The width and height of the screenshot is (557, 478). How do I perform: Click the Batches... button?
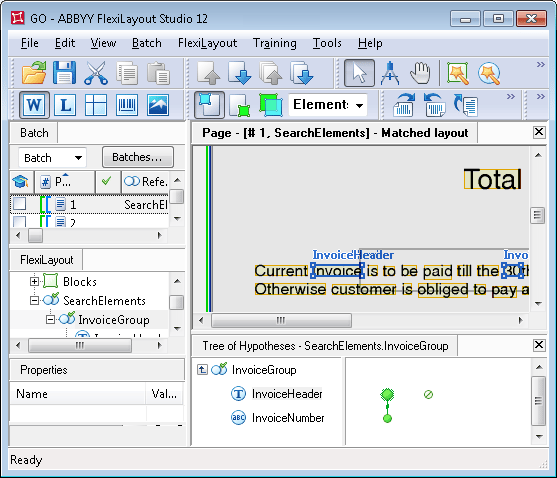click(x=138, y=157)
